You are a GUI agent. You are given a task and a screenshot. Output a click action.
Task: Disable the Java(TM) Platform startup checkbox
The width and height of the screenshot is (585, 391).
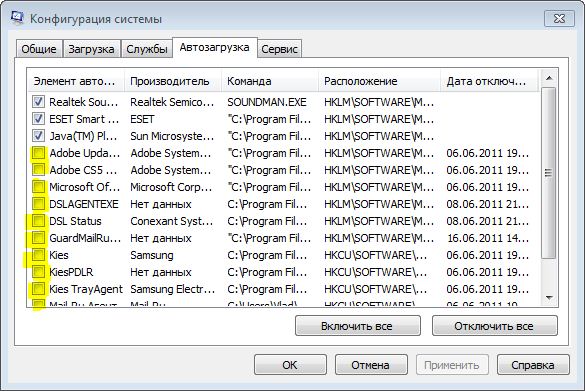[x=38, y=135]
